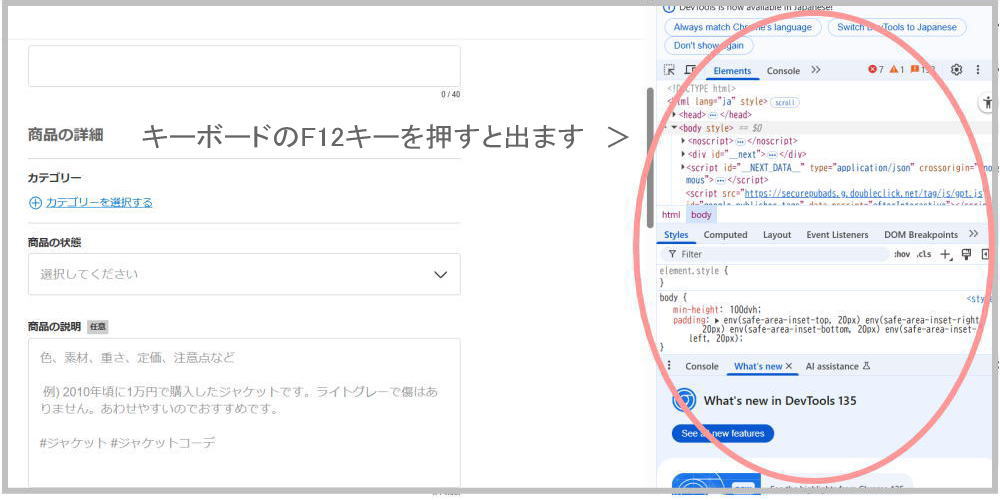
Task: Select the Styles tab
Action: [x=676, y=235]
